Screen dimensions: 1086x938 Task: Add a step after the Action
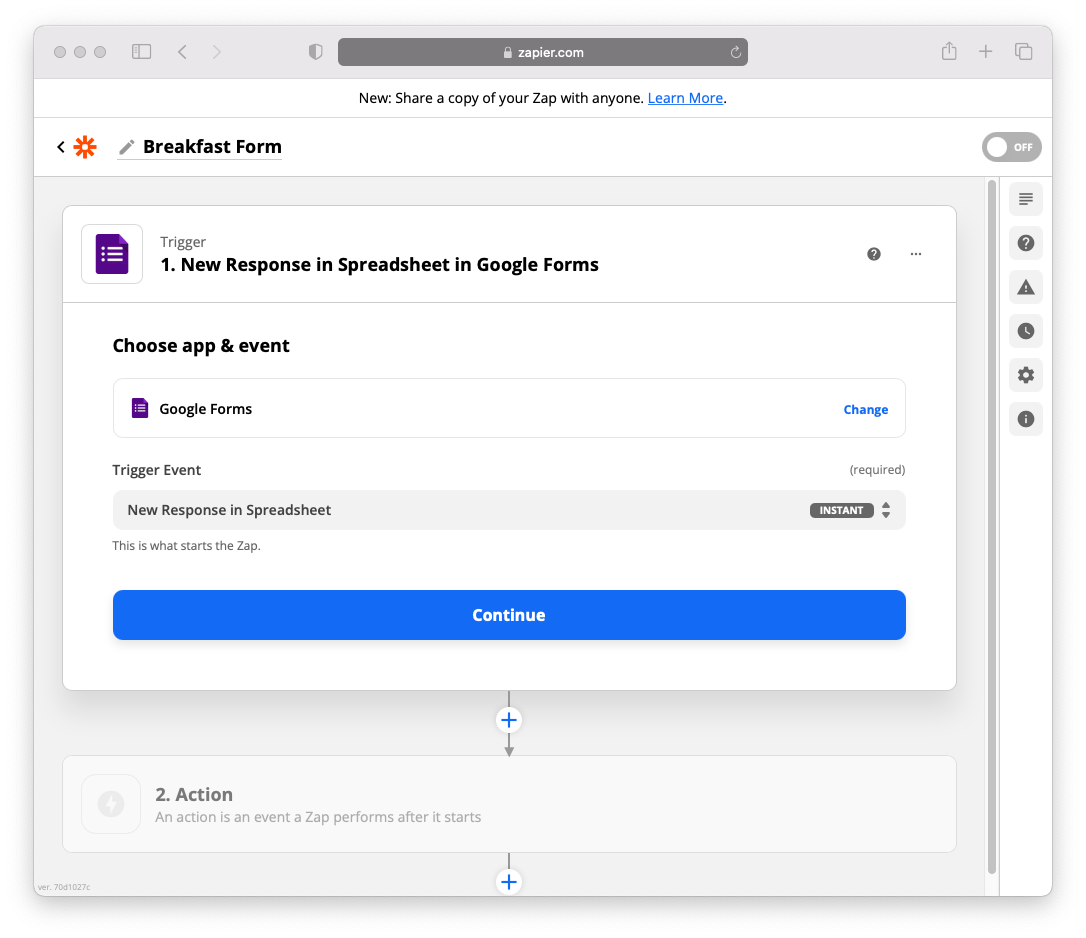pyautogui.click(x=509, y=882)
